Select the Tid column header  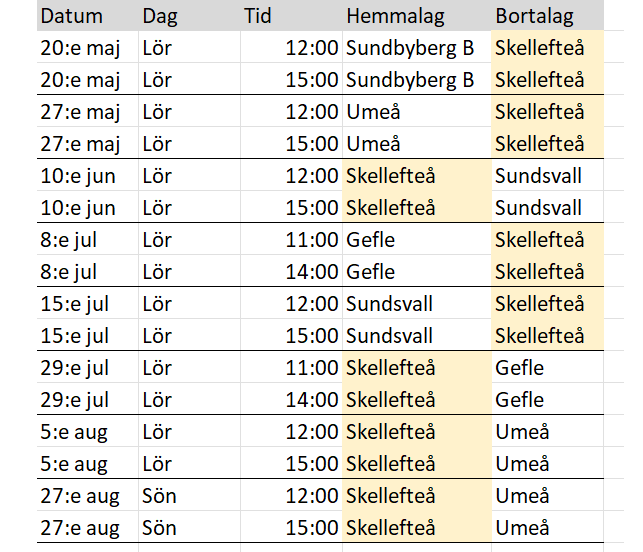[258, 16]
